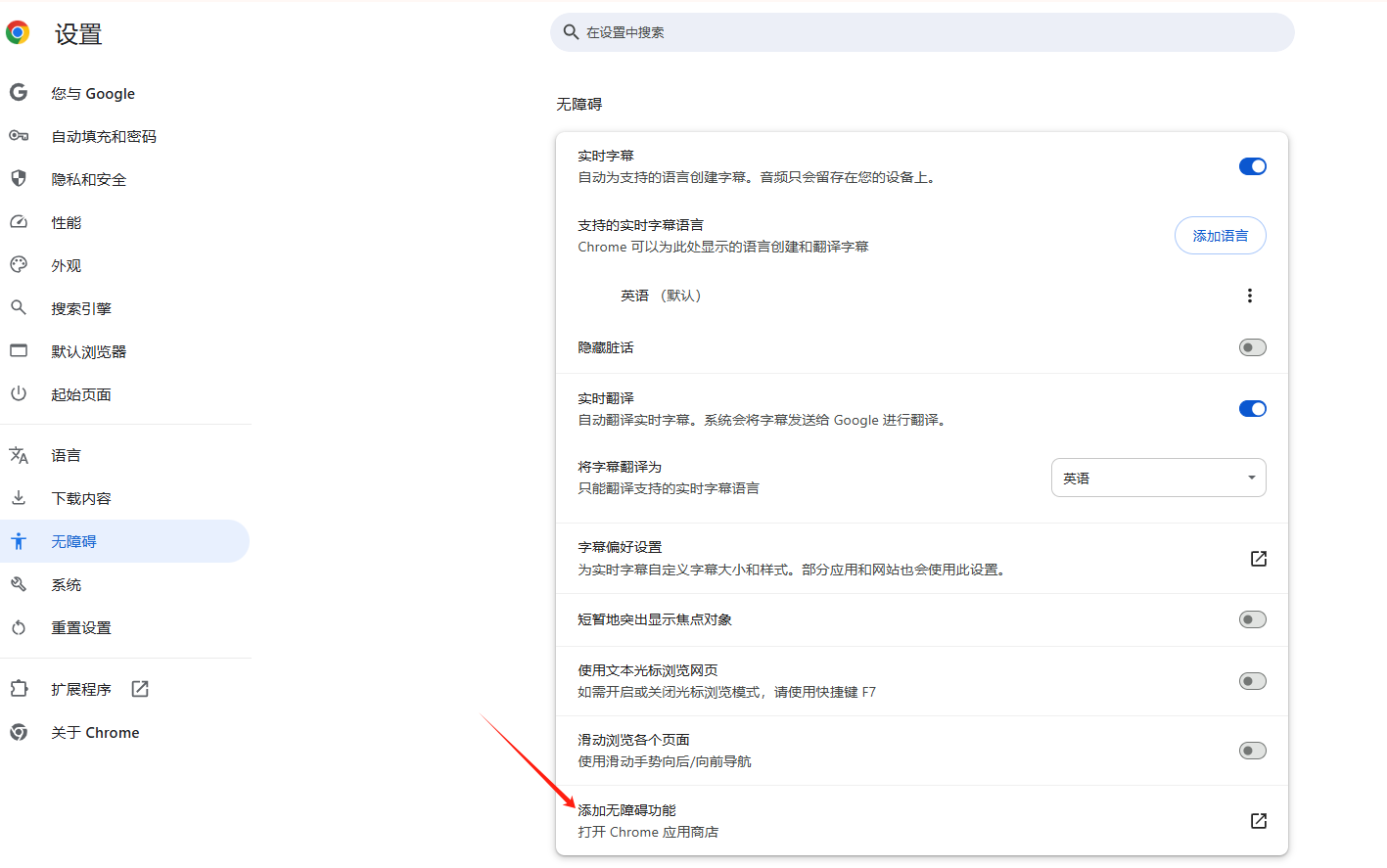Click 打开 Chrome 应用商店 text
Viewport: 1387px width, 868px height.
[x=648, y=832]
